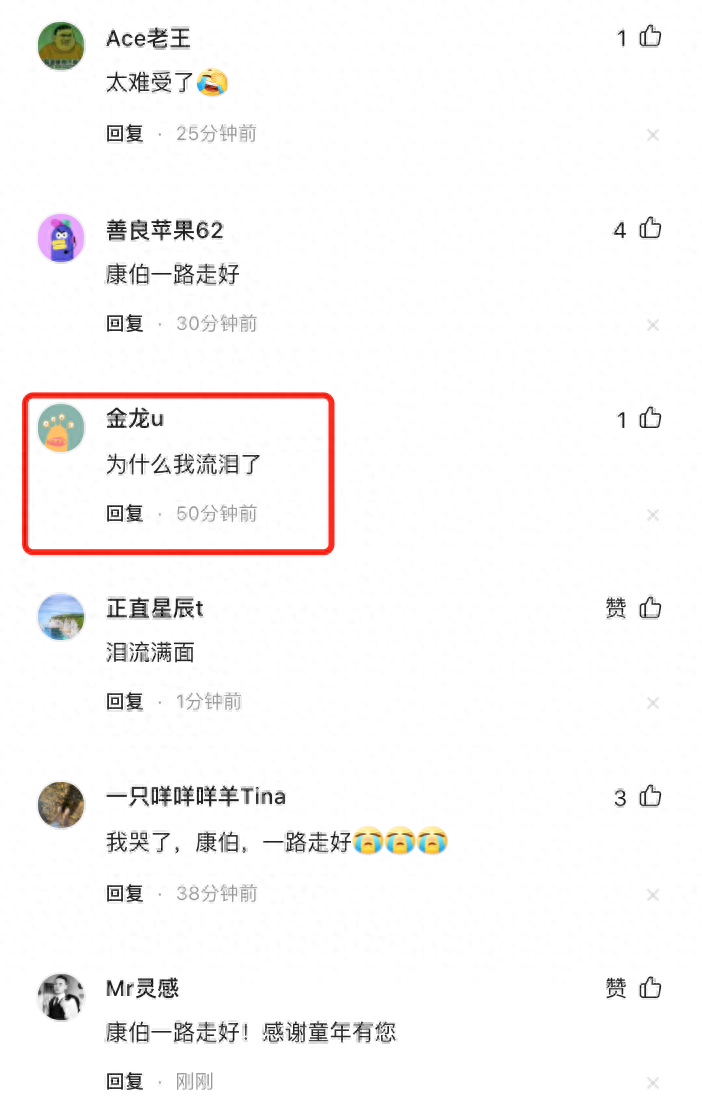Reply to Ace老王's comment

click(x=125, y=133)
